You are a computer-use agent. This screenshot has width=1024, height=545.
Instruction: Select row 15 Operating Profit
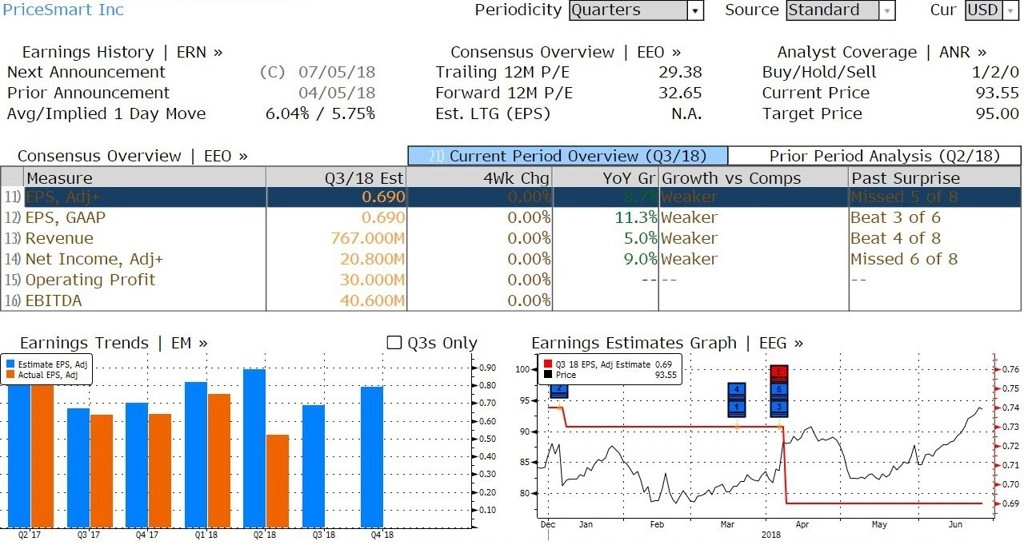511,280
